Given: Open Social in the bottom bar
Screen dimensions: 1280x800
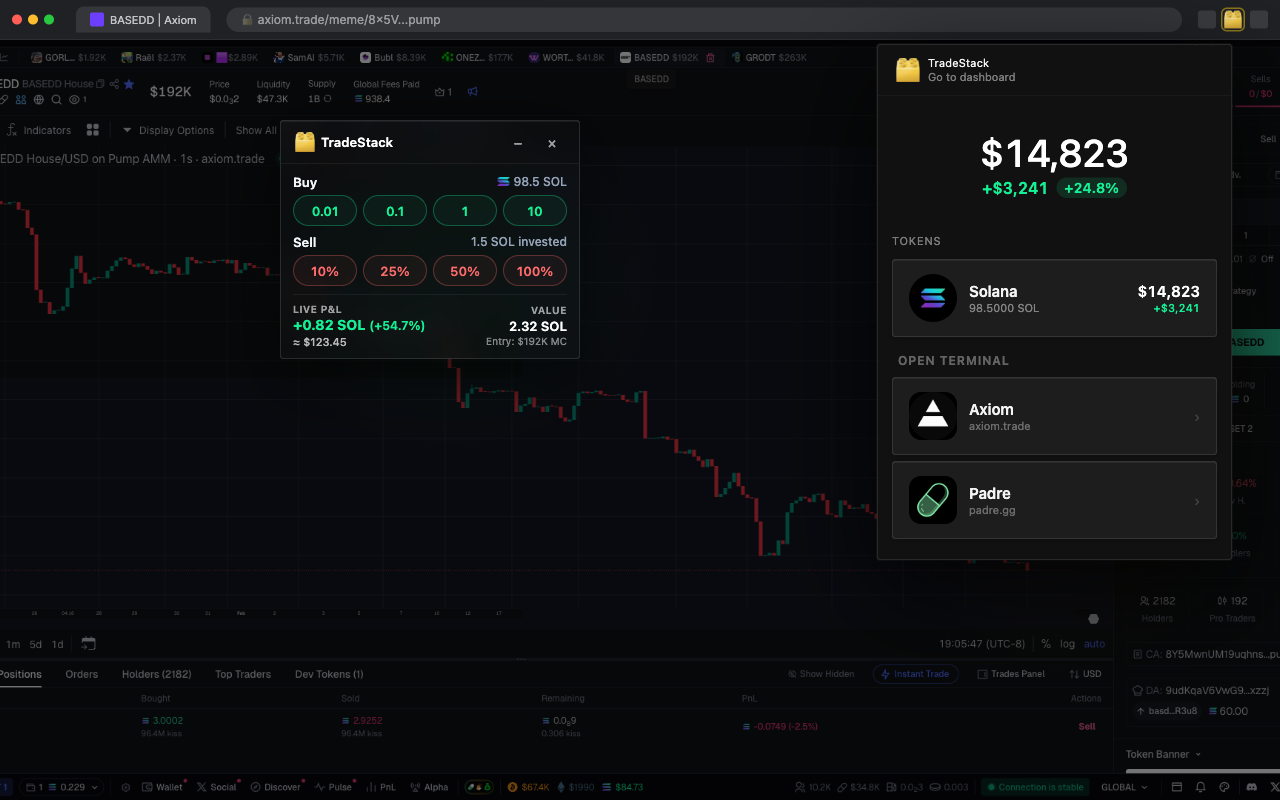Looking at the screenshot, I should pos(217,787).
